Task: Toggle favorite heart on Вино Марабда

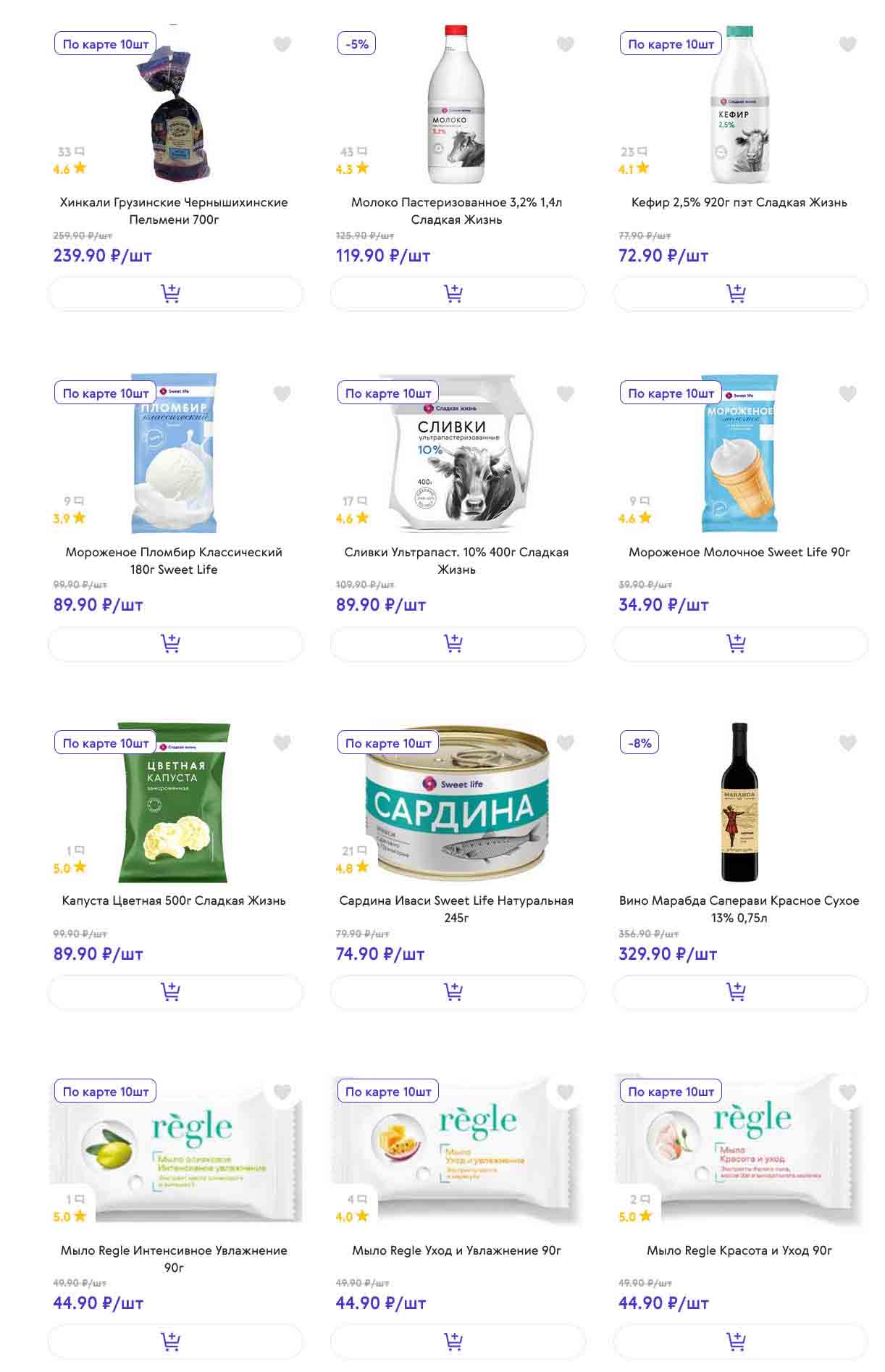Action: point(847,743)
